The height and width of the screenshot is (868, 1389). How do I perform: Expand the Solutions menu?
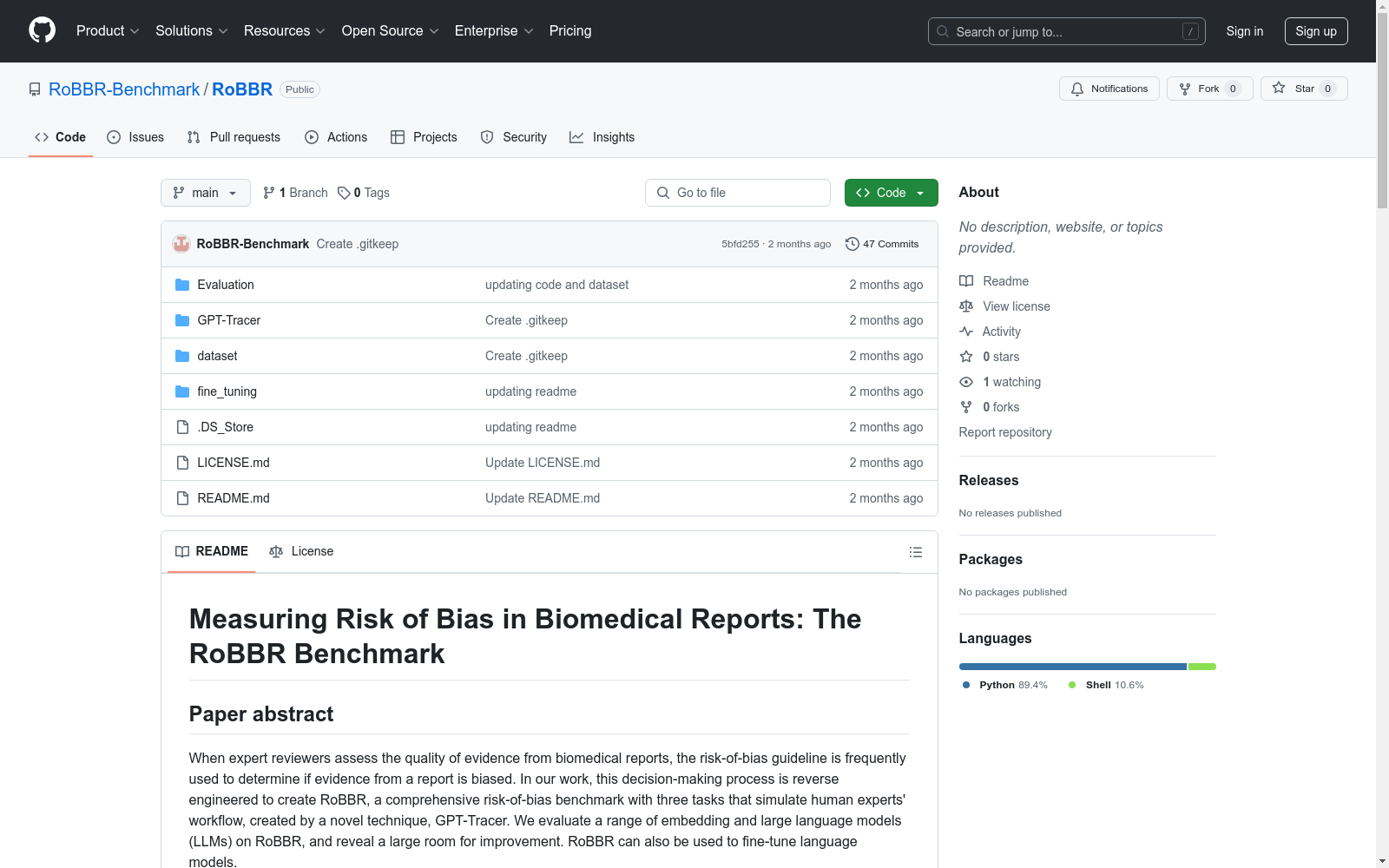click(192, 31)
